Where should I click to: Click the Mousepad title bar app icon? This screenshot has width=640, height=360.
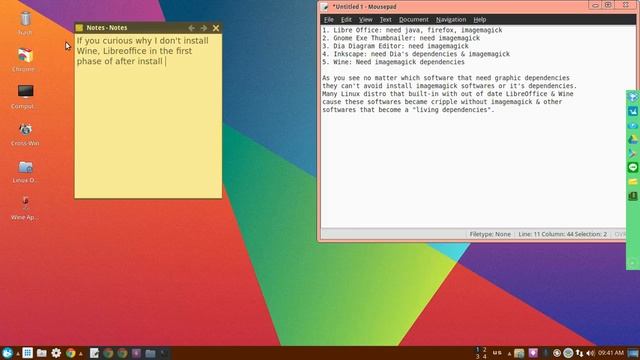click(x=325, y=7)
